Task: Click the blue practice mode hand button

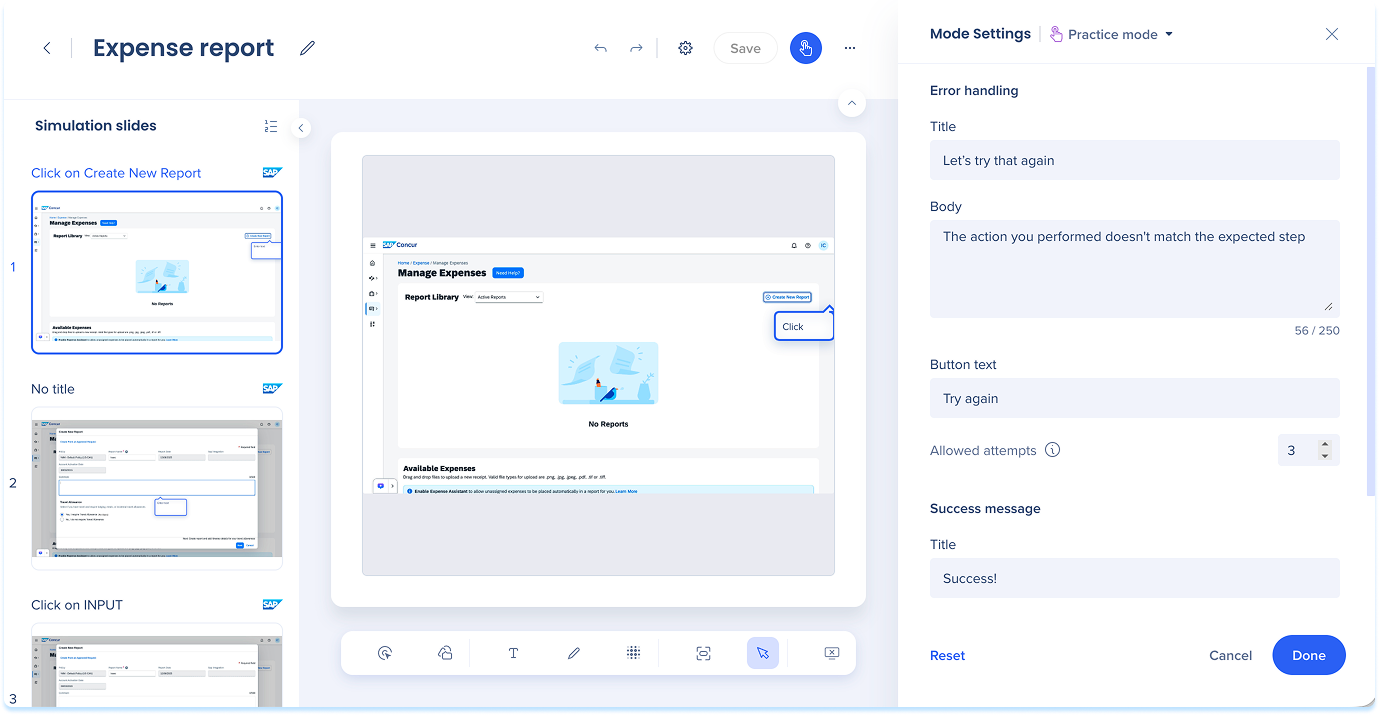Action: tap(805, 48)
